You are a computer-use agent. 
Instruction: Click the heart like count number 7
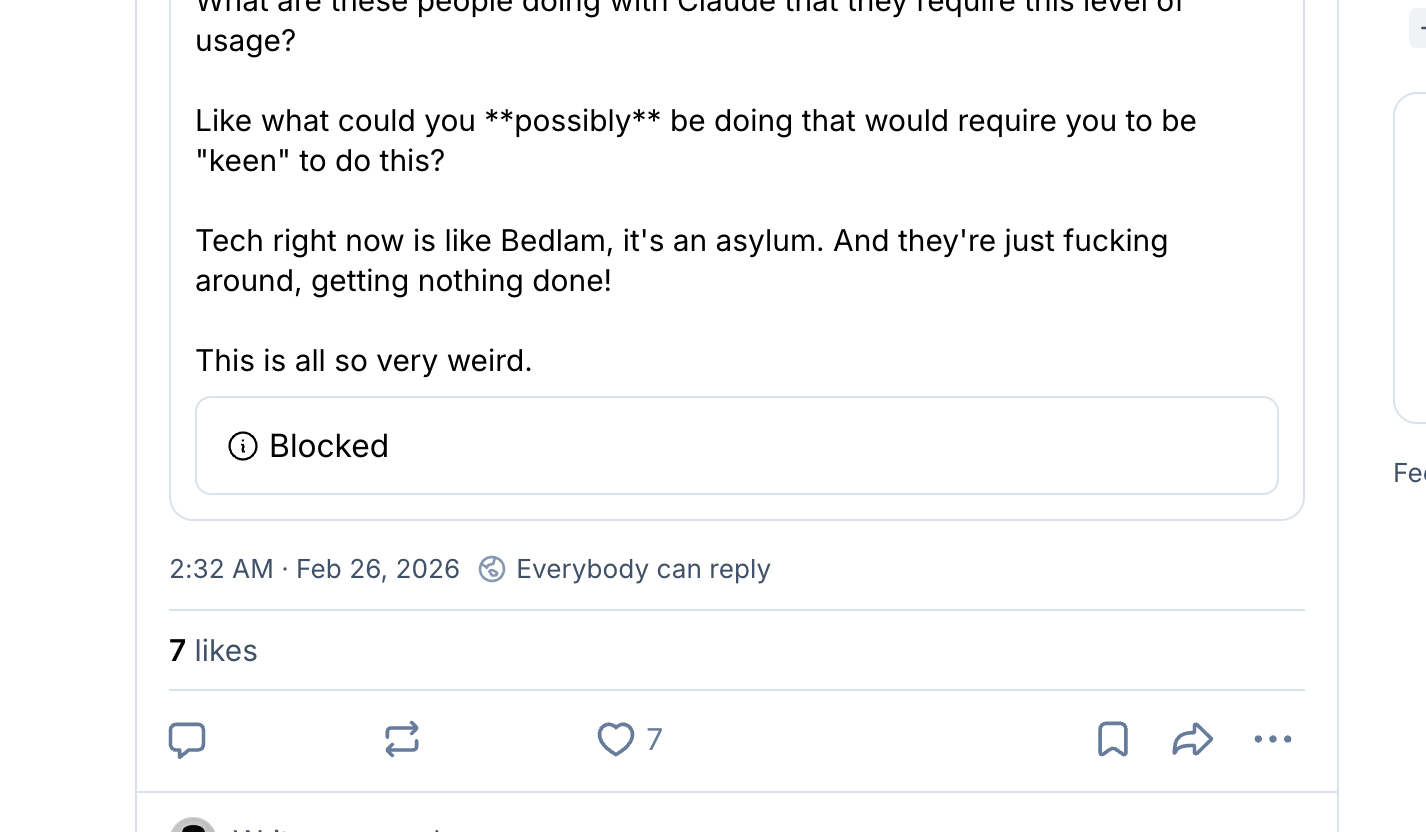click(x=654, y=739)
